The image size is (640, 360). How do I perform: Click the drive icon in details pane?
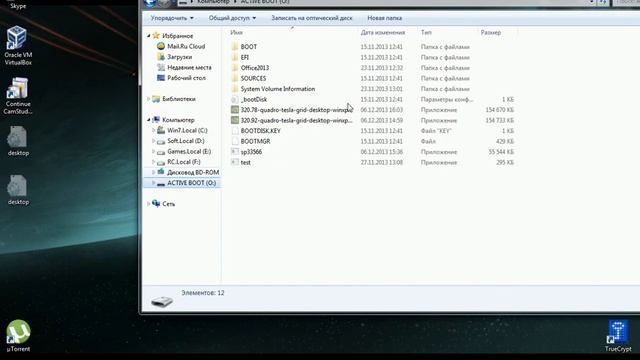click(162, 301)
